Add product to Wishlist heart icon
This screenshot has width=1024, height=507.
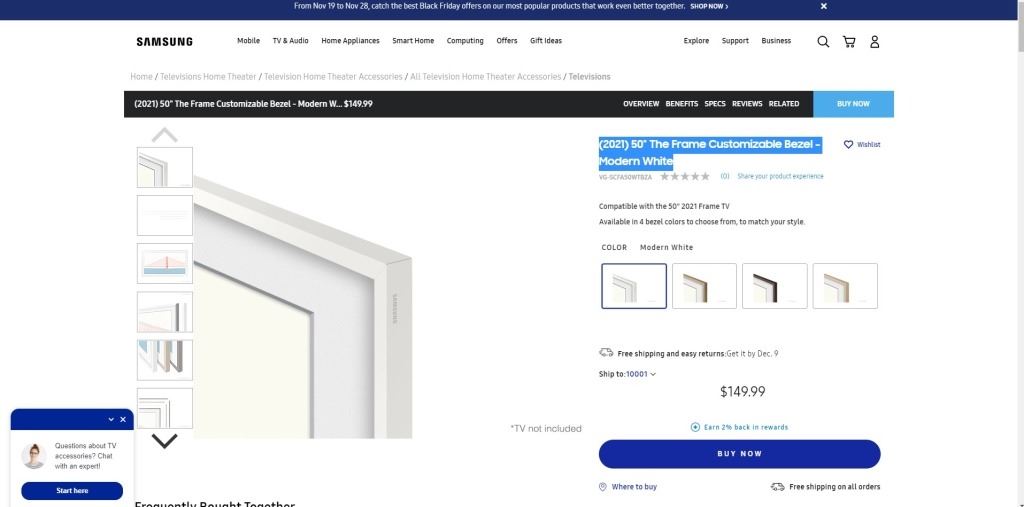point(848,144)
